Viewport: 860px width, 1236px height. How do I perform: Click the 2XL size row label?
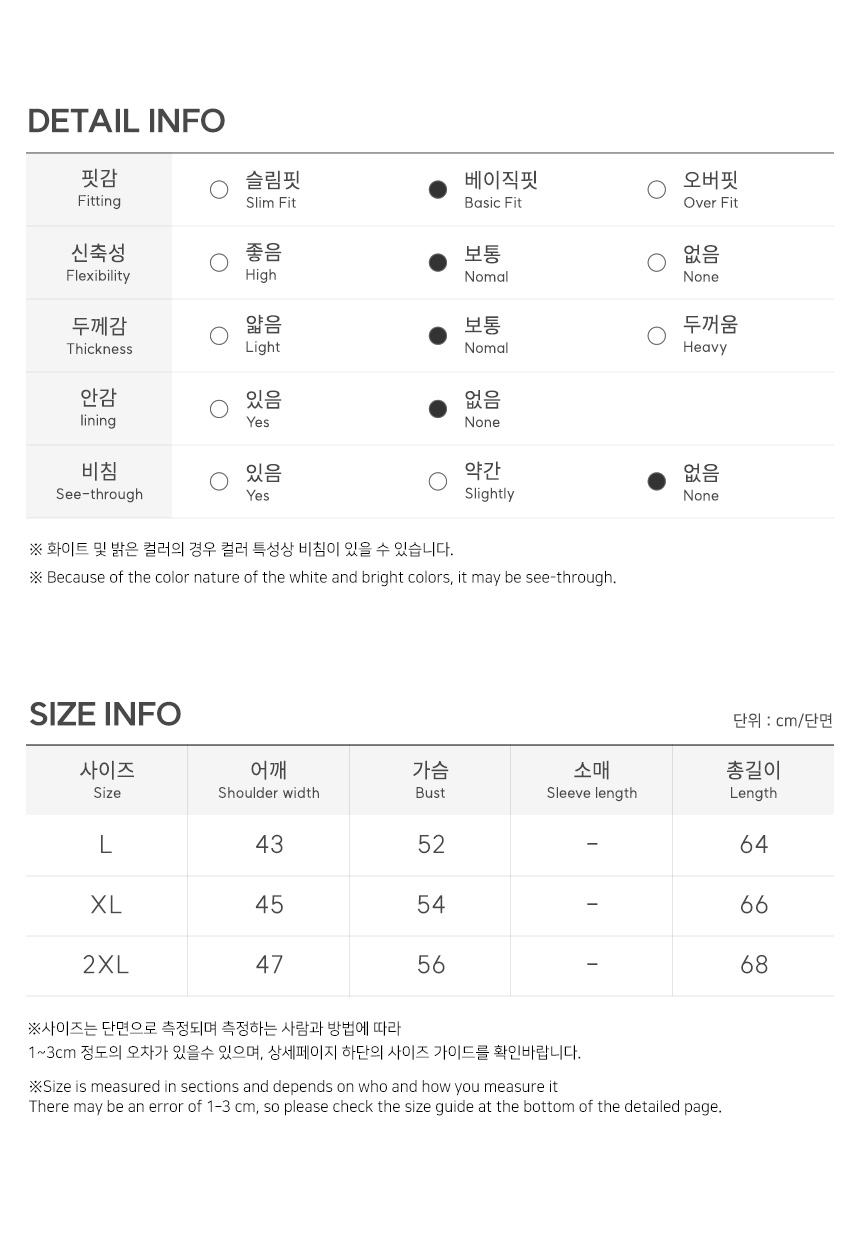(106, 965)
